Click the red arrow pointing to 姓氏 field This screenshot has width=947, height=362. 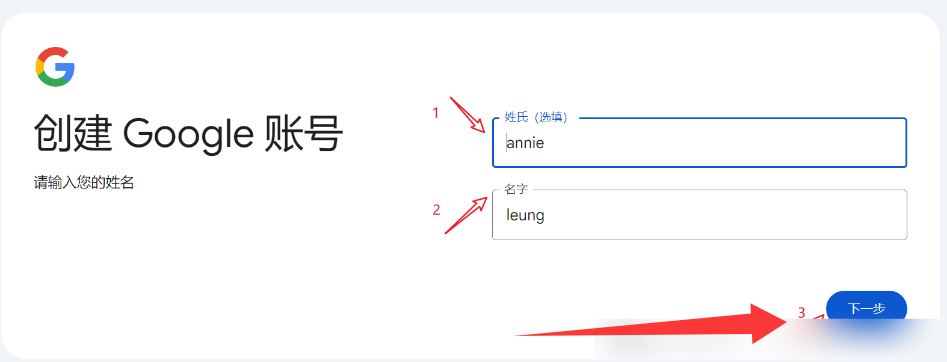click(x=467, y=115)
